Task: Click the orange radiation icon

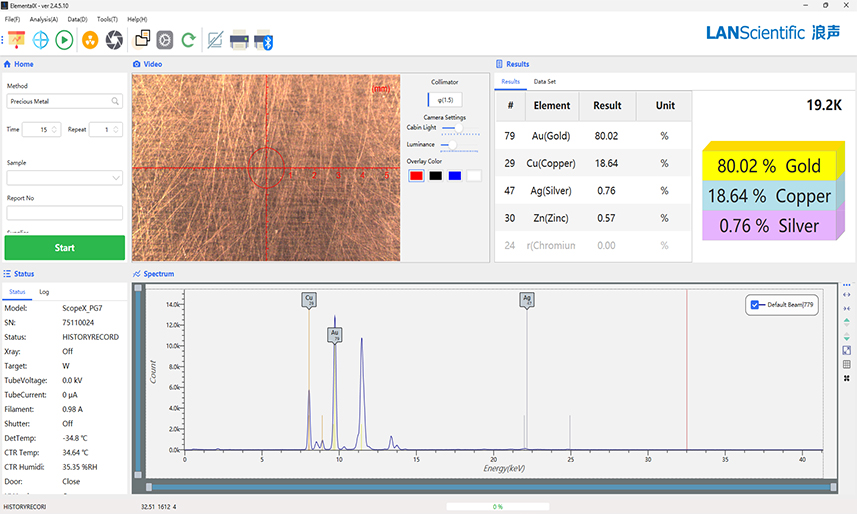Action: [x=90, y=40]
